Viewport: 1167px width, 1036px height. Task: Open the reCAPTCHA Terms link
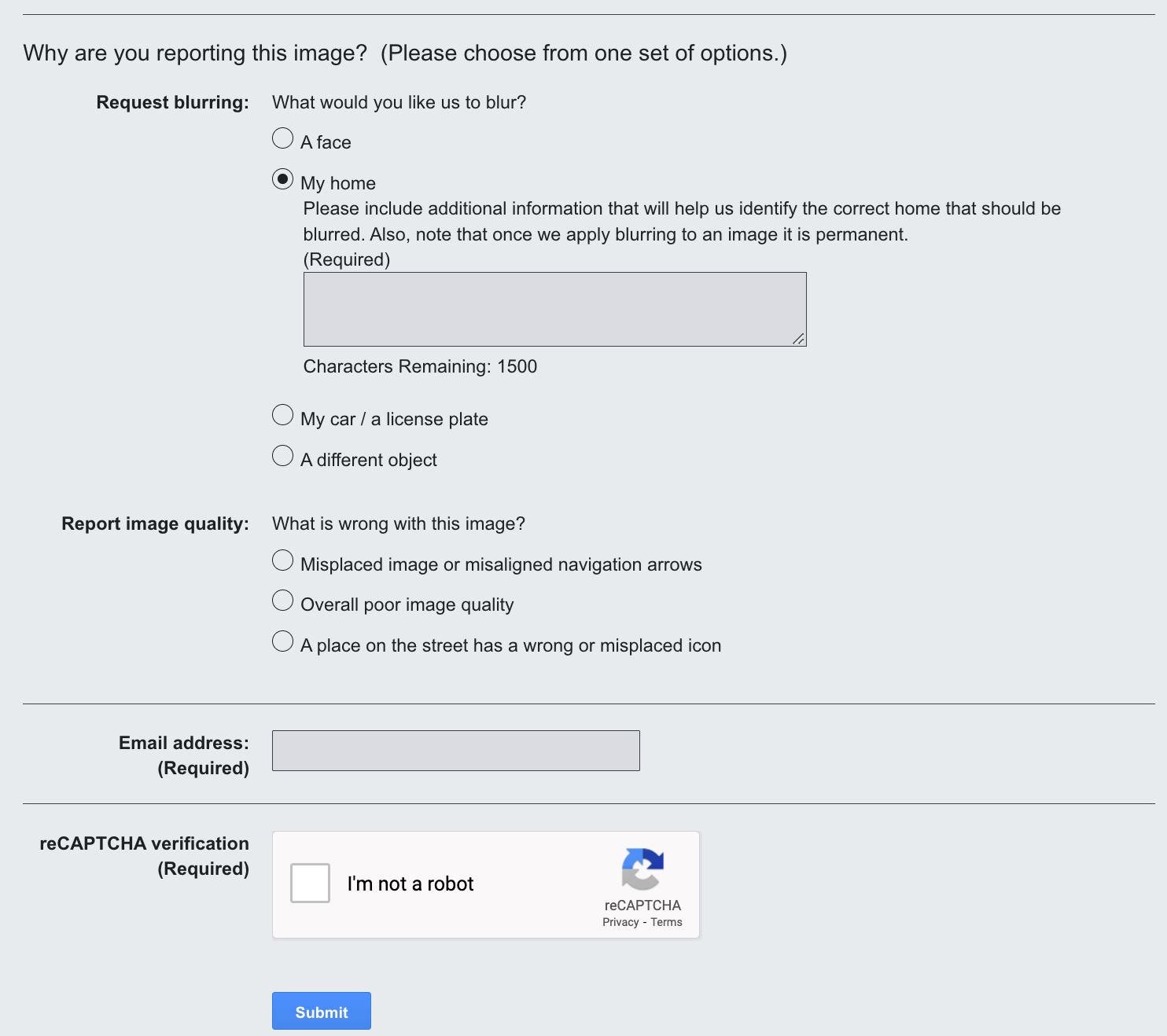pyautogui.click(x=666, y=922)
